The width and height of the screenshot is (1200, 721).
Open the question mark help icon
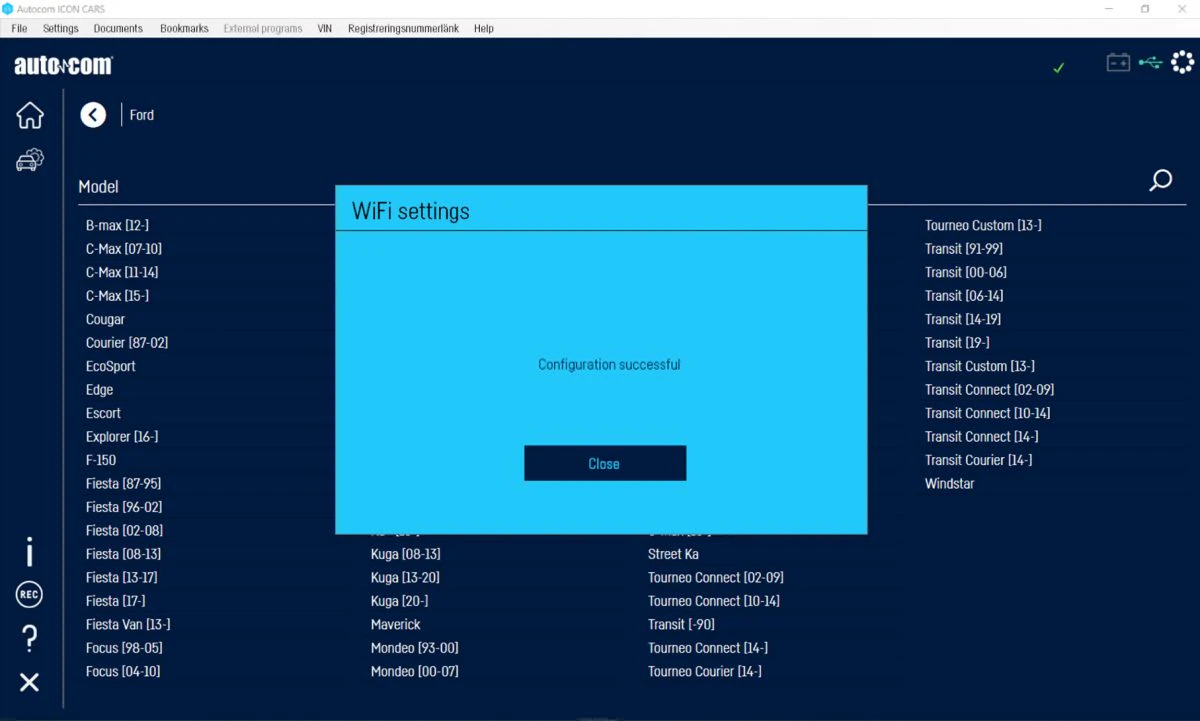[x=30, y=638]
